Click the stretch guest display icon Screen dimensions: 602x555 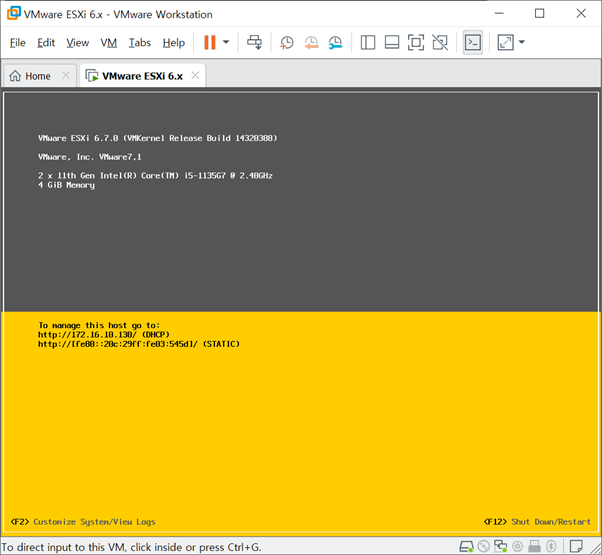point(505,42)
